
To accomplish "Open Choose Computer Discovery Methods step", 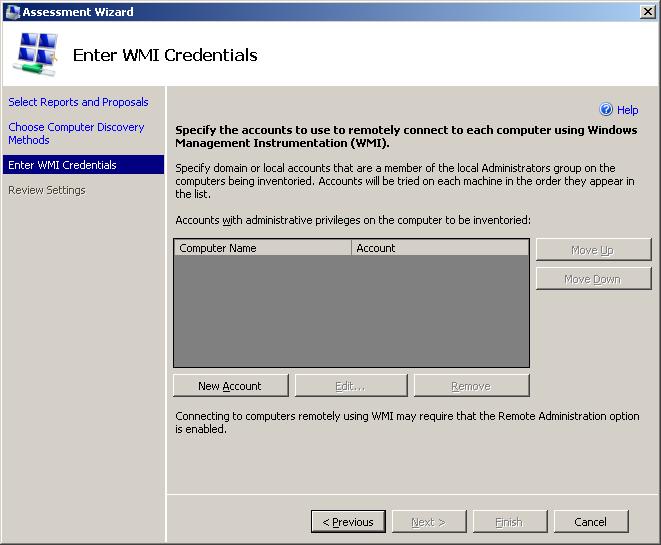I will click(x=76, y=133).
